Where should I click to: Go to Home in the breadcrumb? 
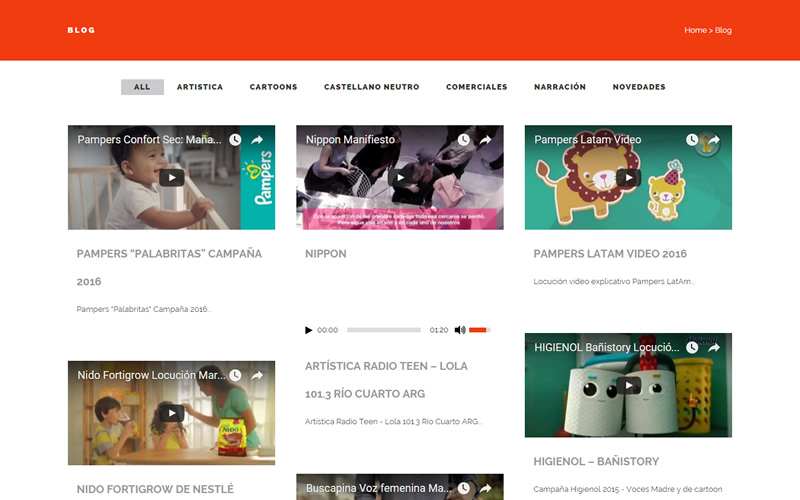[x=695, y=31]
